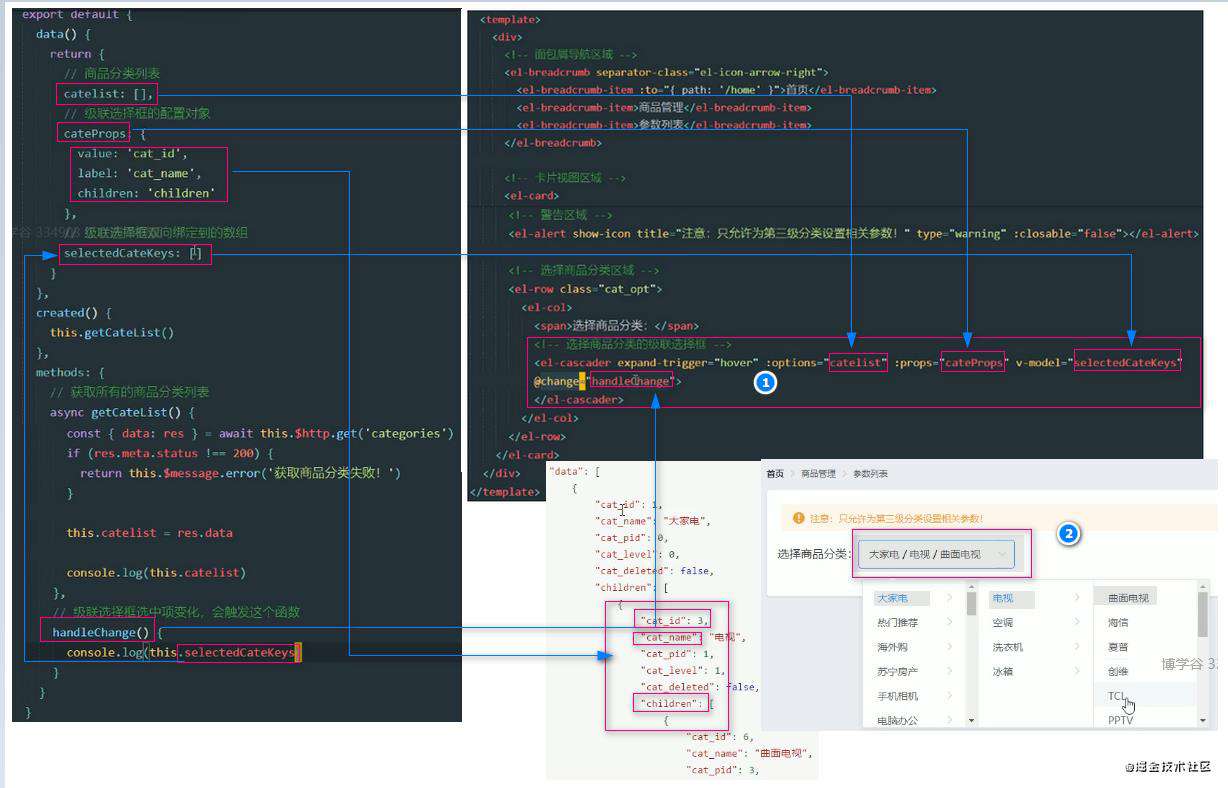The height and width of the screenshot is (788, 1228).
Task: Click the scroll-down arrow of third cascader column
Action: point(1203,720)
